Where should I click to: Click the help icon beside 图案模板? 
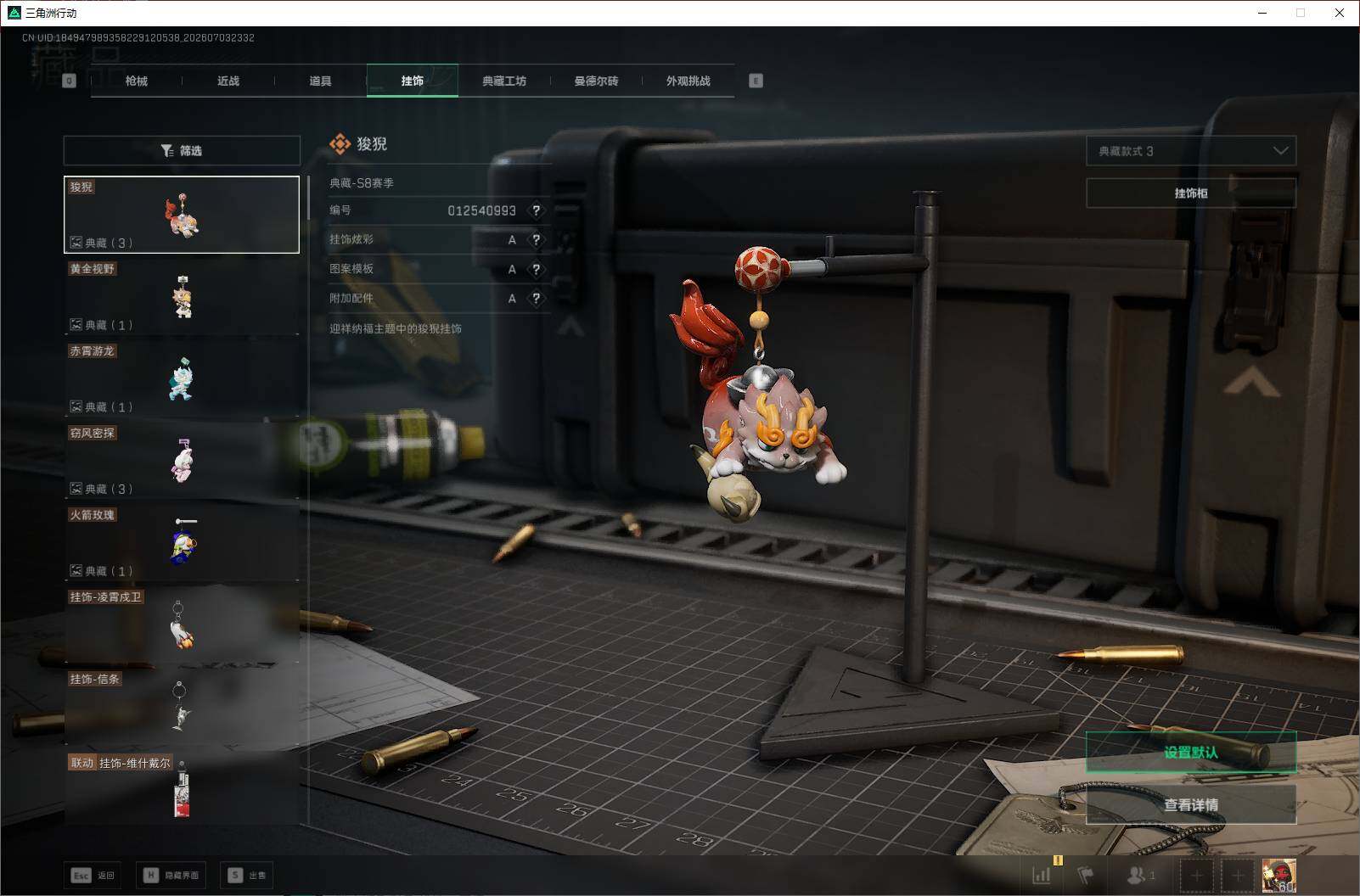pos(536,269)
